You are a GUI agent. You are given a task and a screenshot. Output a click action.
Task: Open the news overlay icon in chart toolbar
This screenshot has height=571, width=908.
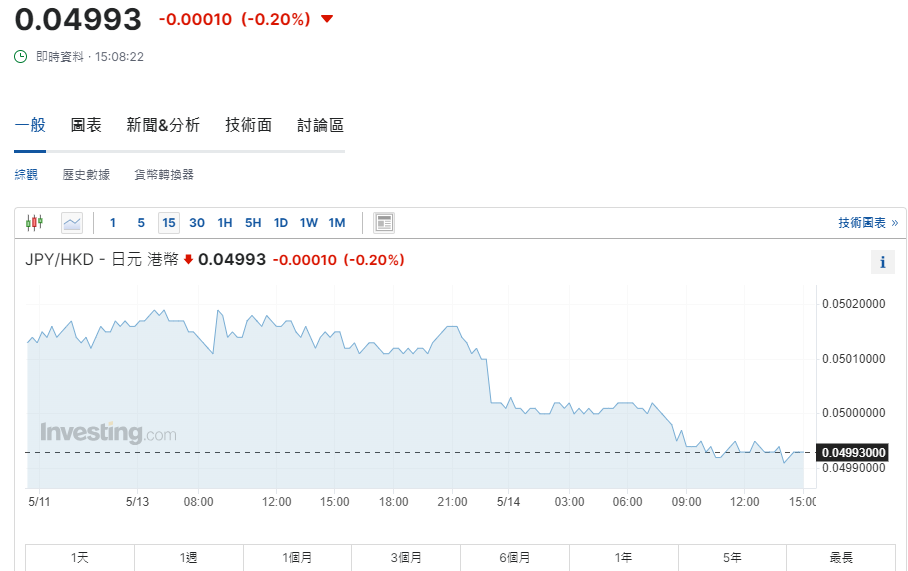pyautogui.click(x=384, y=222)
